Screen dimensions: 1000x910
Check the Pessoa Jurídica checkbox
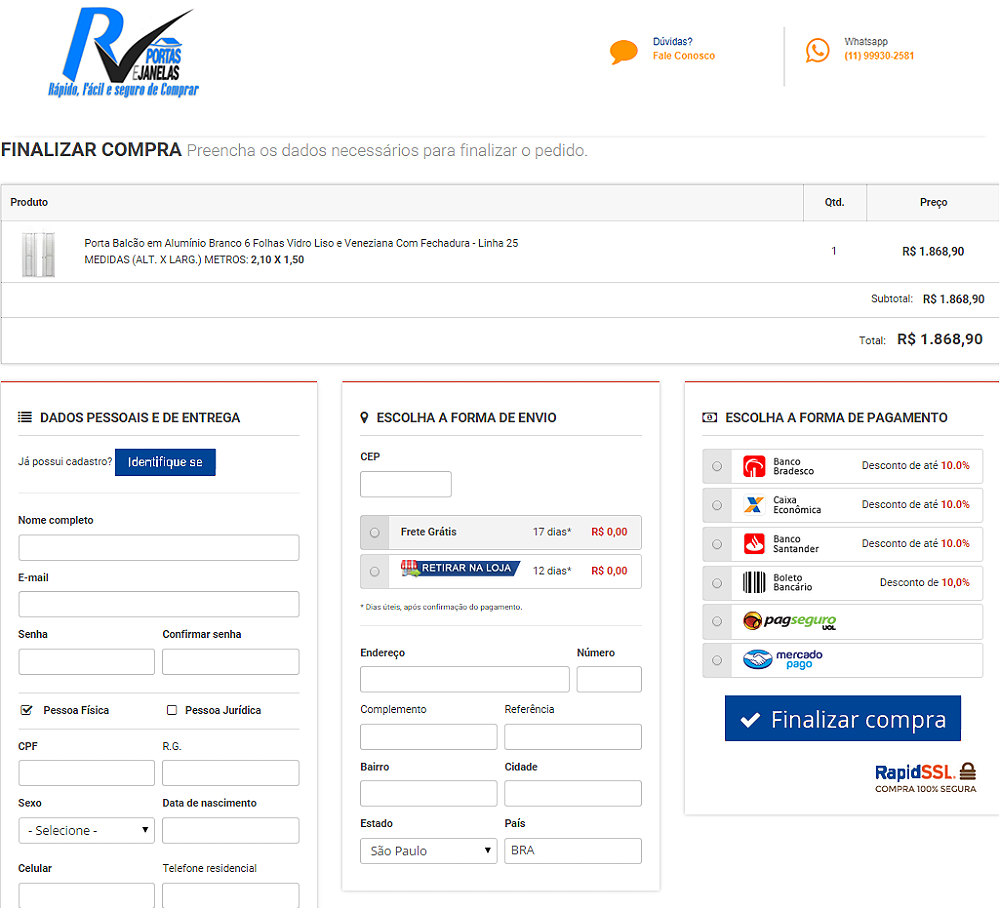pyautogui.click(x=172, y=710)
